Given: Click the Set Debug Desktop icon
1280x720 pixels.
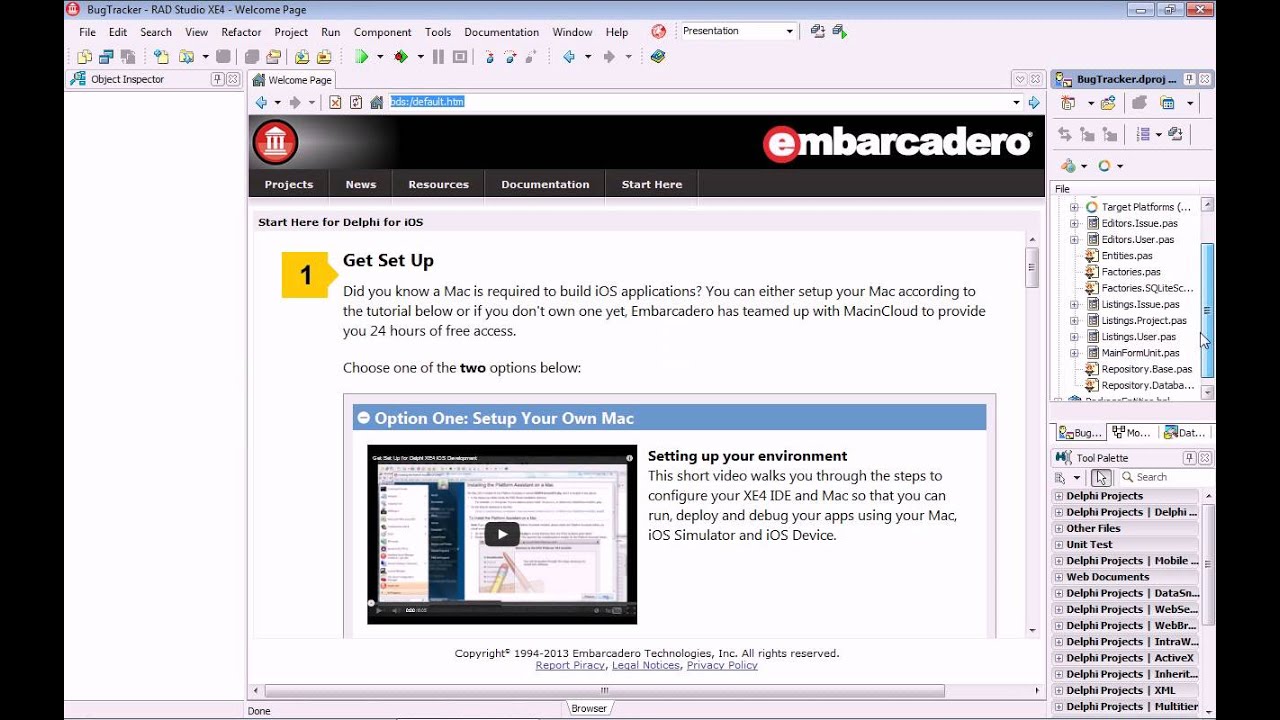Looking at the screenshot, I should pyautogui.click(x=840, y=31).
